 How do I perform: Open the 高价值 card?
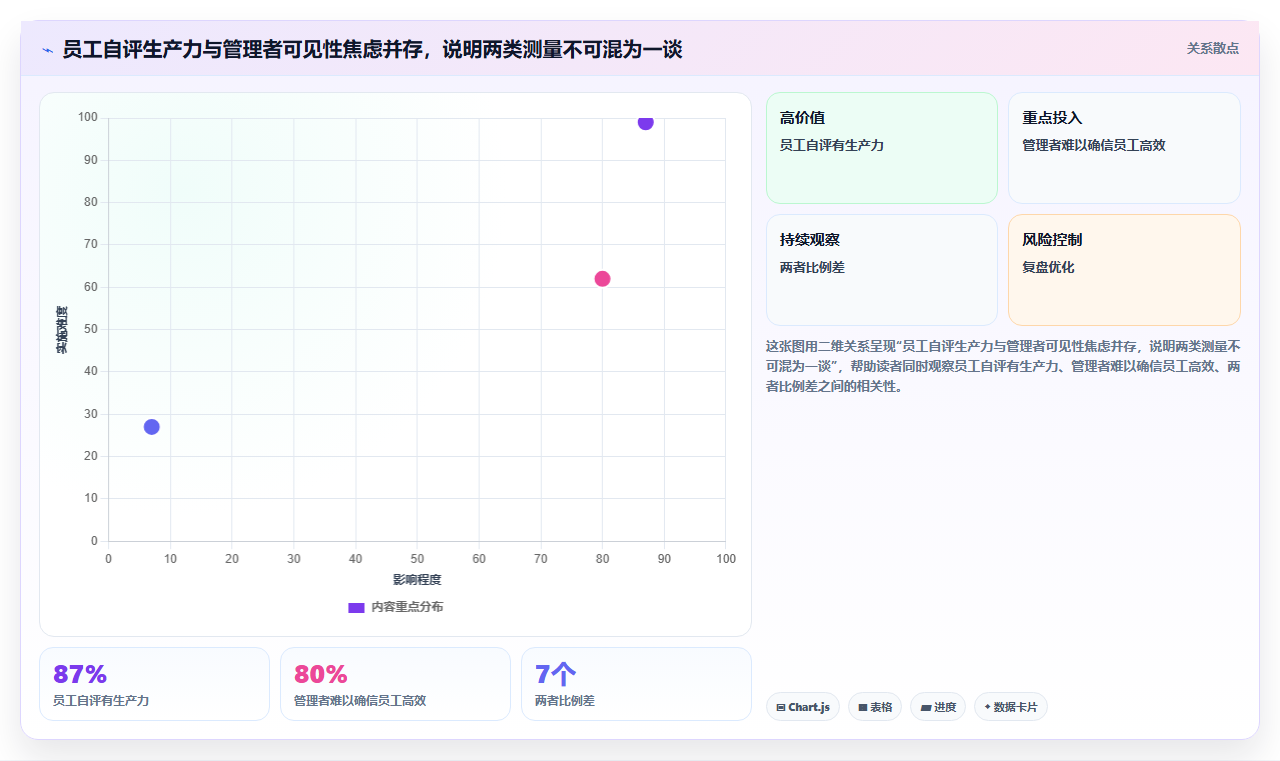point(882,148)
